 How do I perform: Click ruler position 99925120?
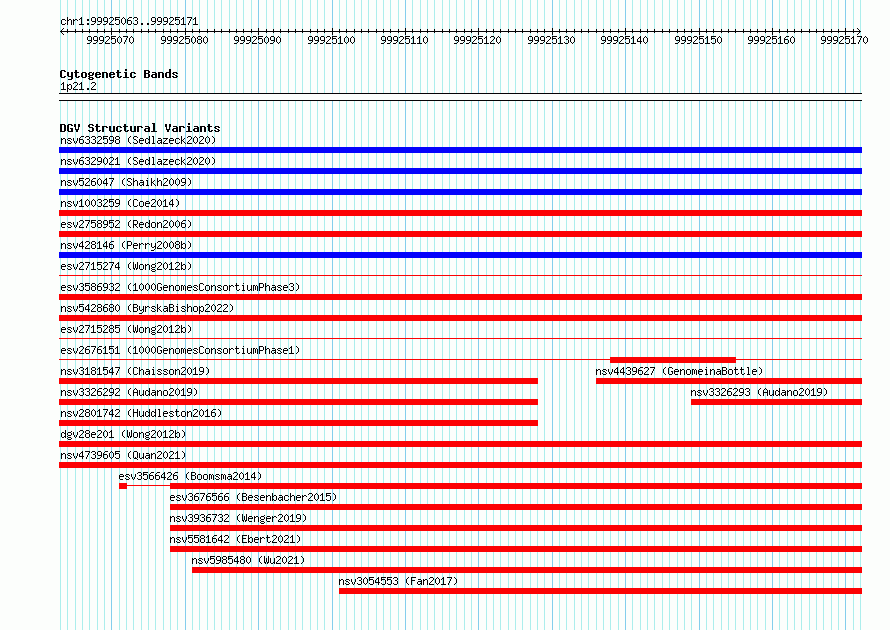(x=478, y=40)
